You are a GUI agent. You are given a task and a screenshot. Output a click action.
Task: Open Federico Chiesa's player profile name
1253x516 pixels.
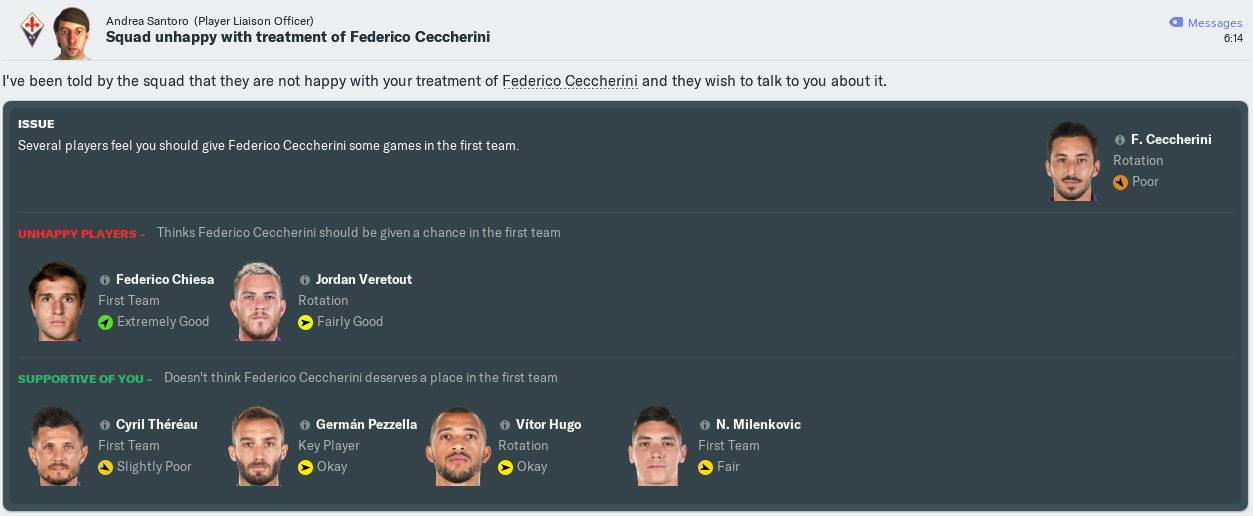coord(165,280)
